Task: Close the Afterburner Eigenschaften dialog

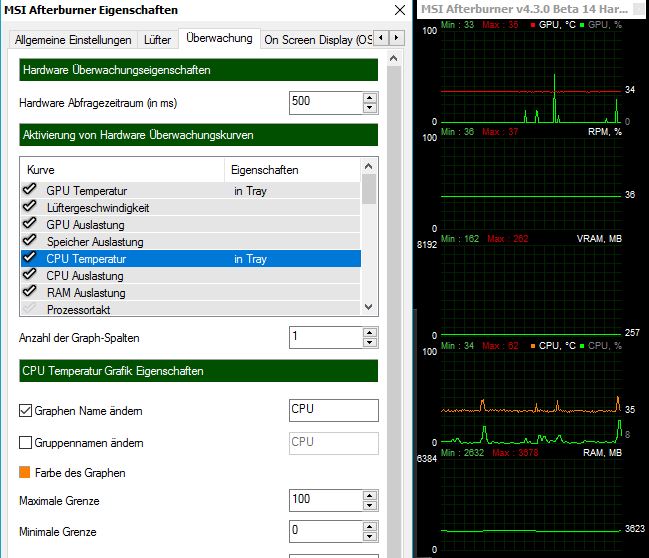Action: [400, 10]
